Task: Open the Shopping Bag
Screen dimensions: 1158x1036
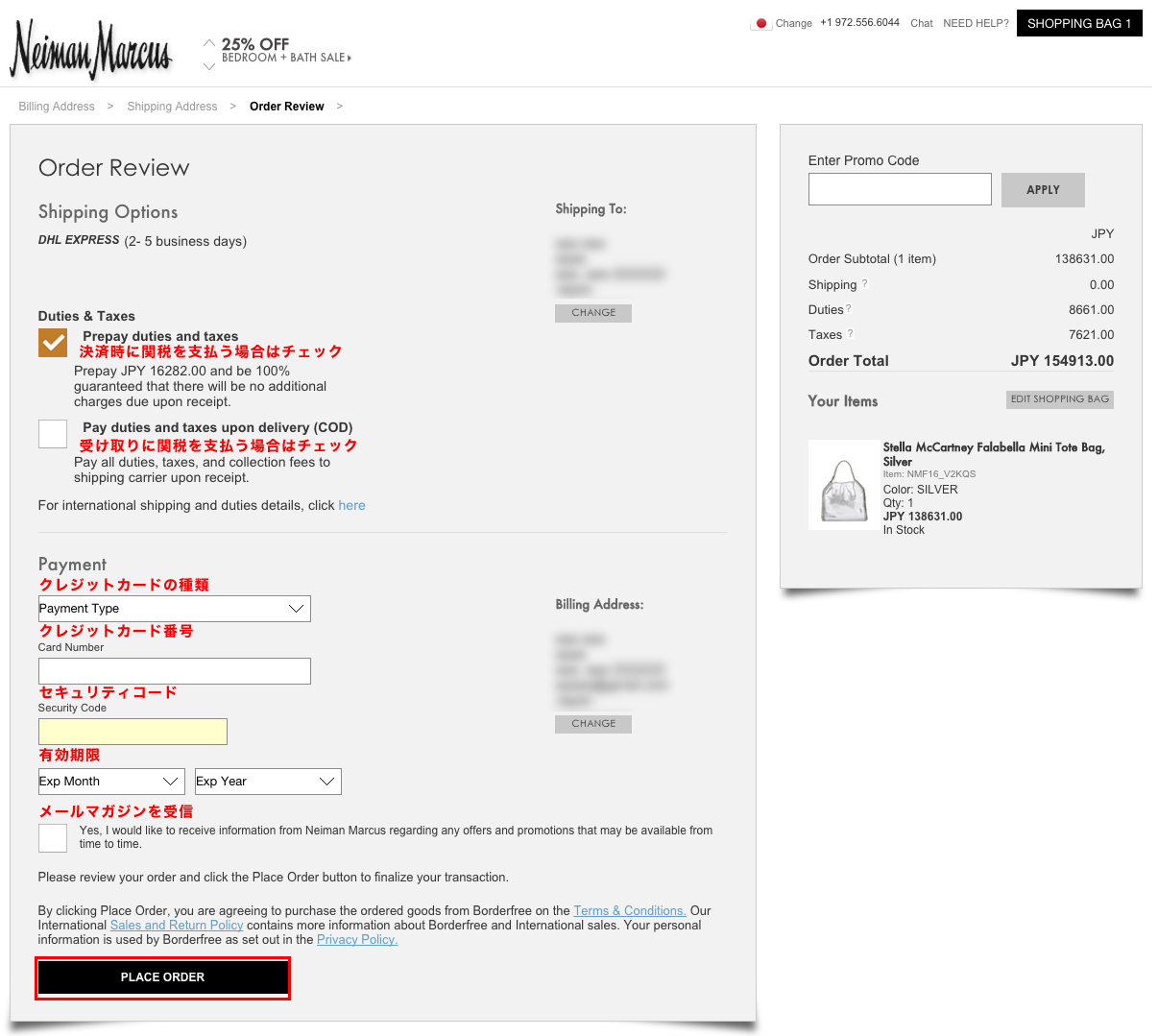Action: (1079, 23)
